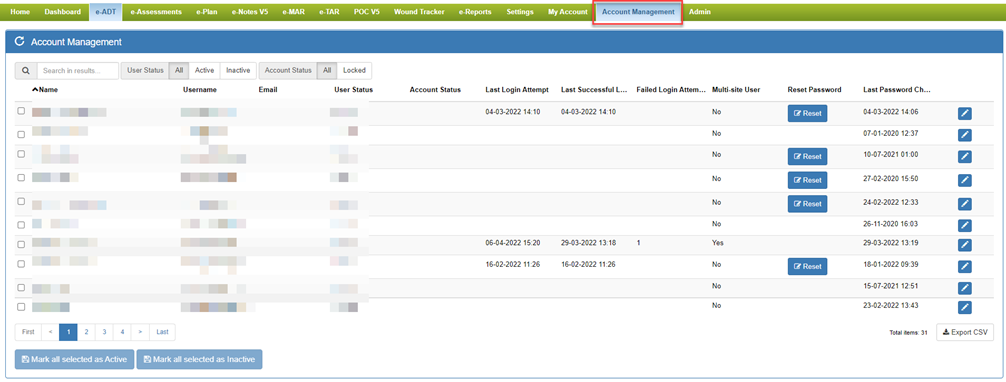Edit the row with password change 10-07-2021 01:00
Image resolution: width=1006 pixels, height=382 pixels.
965,157
